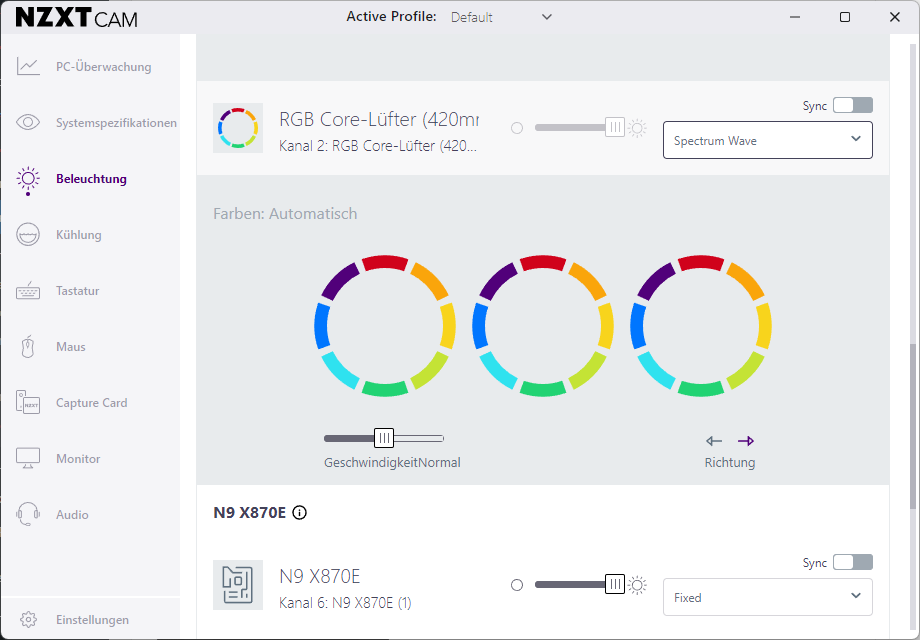Open Systemspezifikationen via the eye icon
The width and height of the screenshot is (920, 640).
28,123
